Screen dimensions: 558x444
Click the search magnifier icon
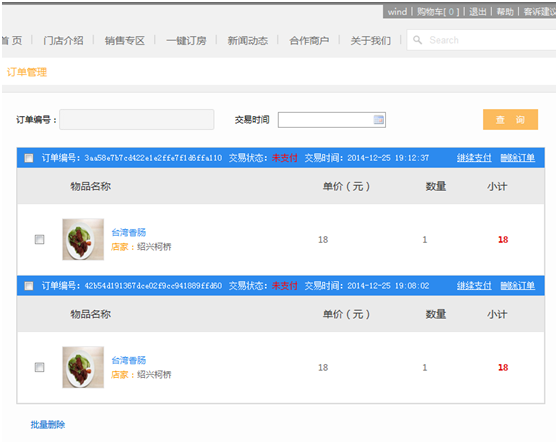(x=417, y=40)
